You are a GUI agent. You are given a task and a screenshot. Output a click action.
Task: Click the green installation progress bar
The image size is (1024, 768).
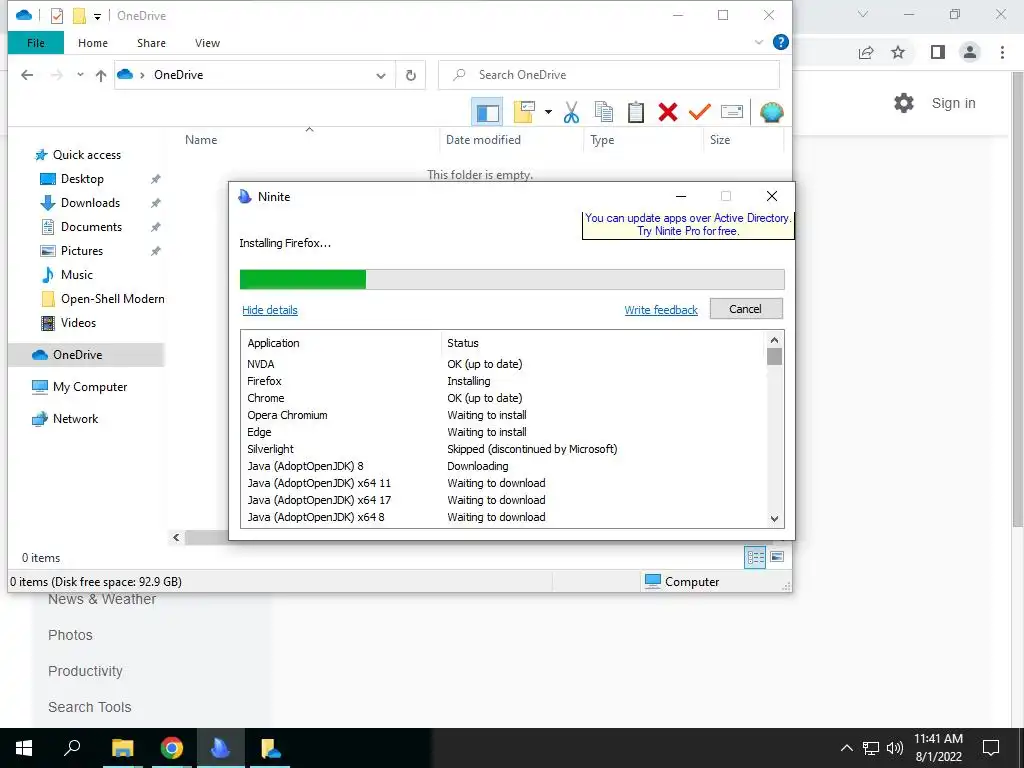point(303,280)
